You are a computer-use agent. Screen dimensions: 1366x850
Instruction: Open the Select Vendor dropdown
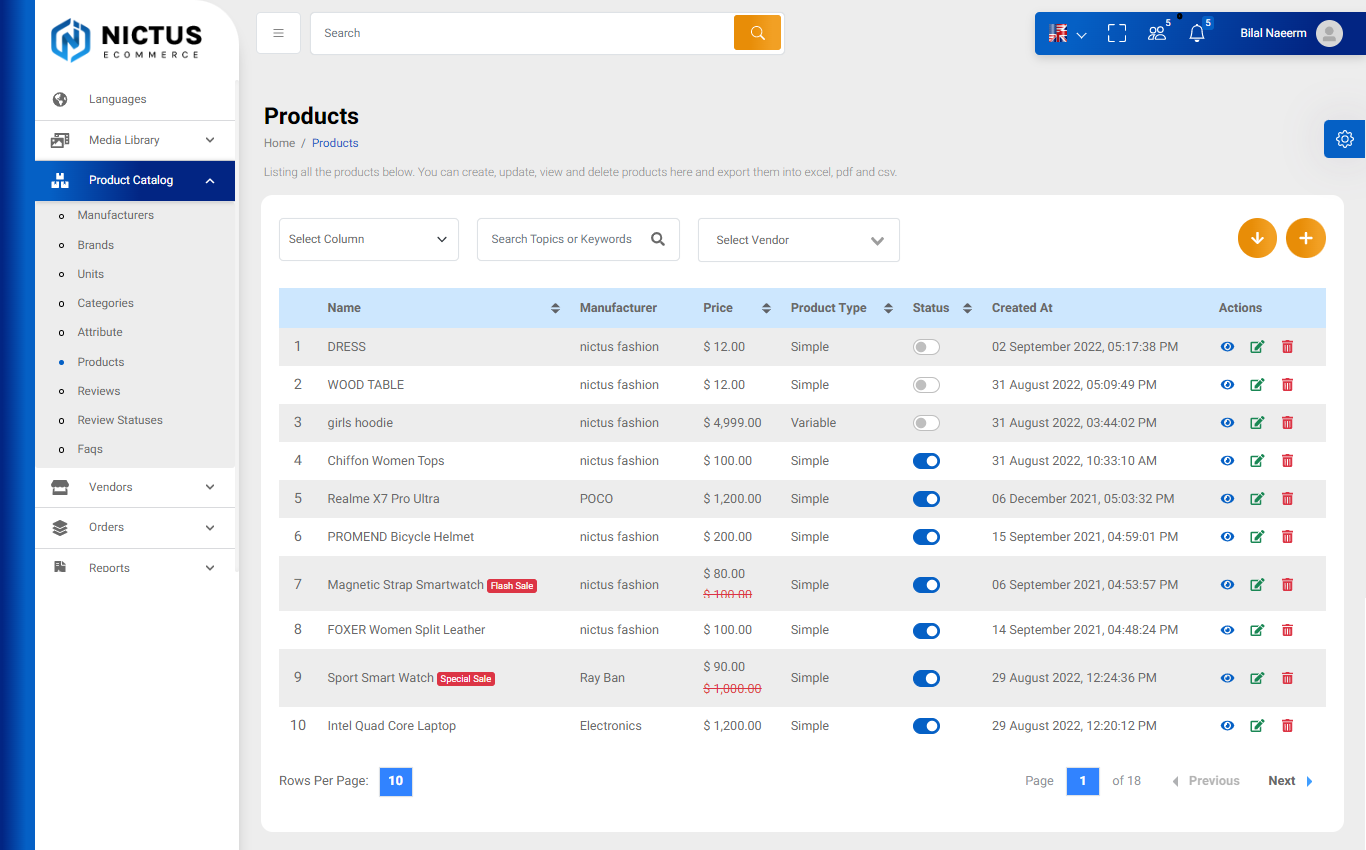pos(798,240)
